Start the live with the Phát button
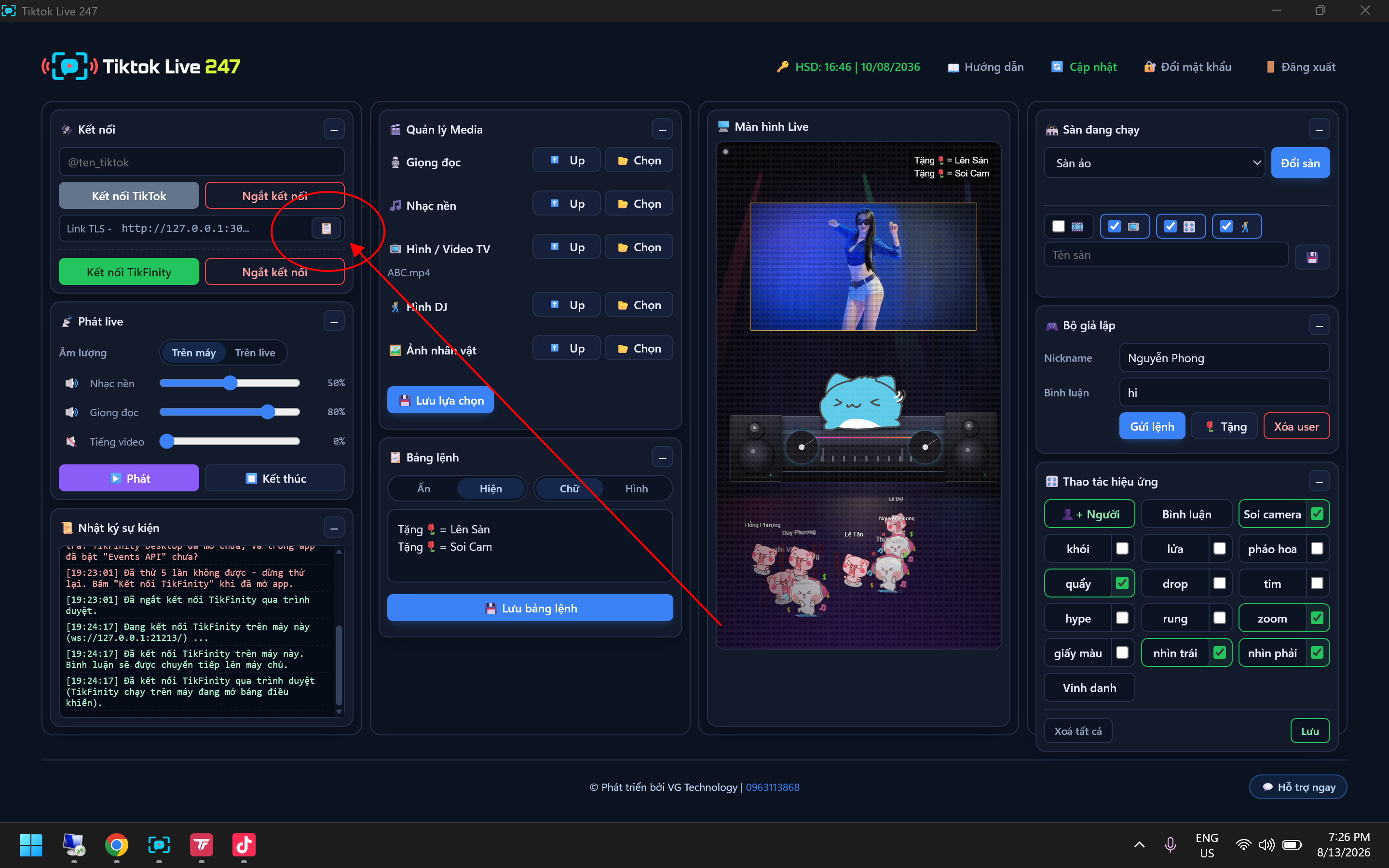Viewport: 1389px width, 868px height. point(129,478)
